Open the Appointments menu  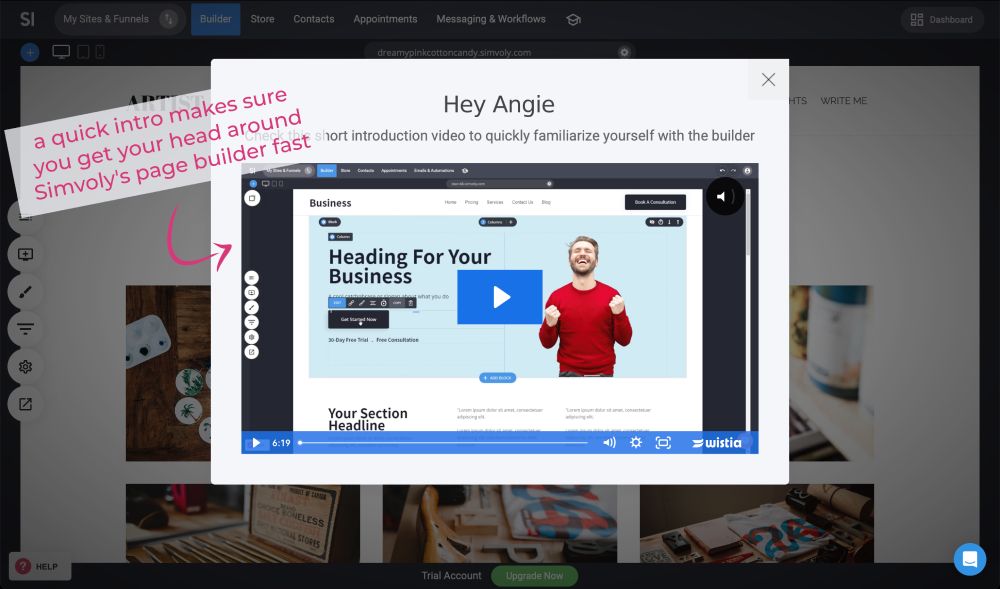point(385,19)
